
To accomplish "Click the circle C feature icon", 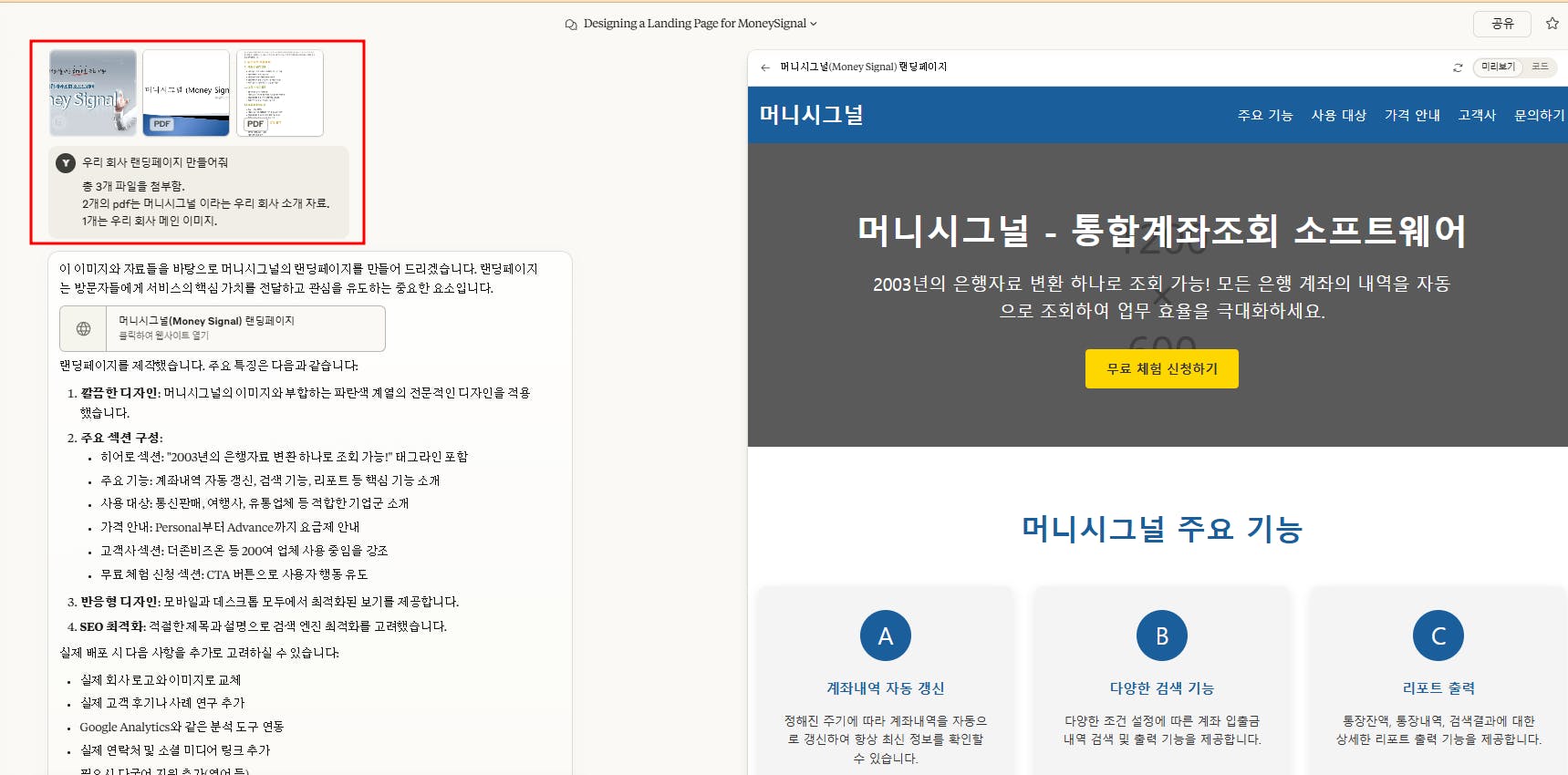I will (1438, 635).
